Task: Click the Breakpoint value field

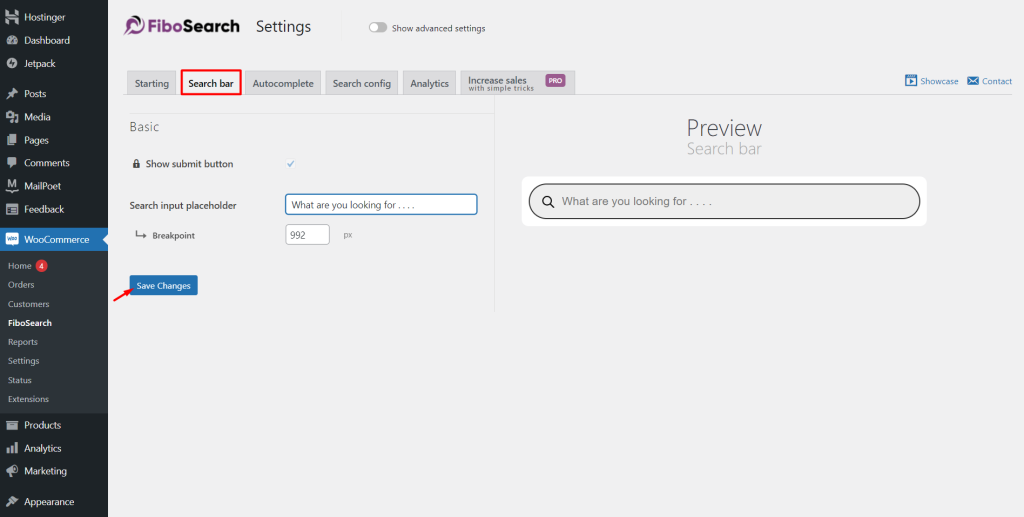Action: (x=307, y=235)
